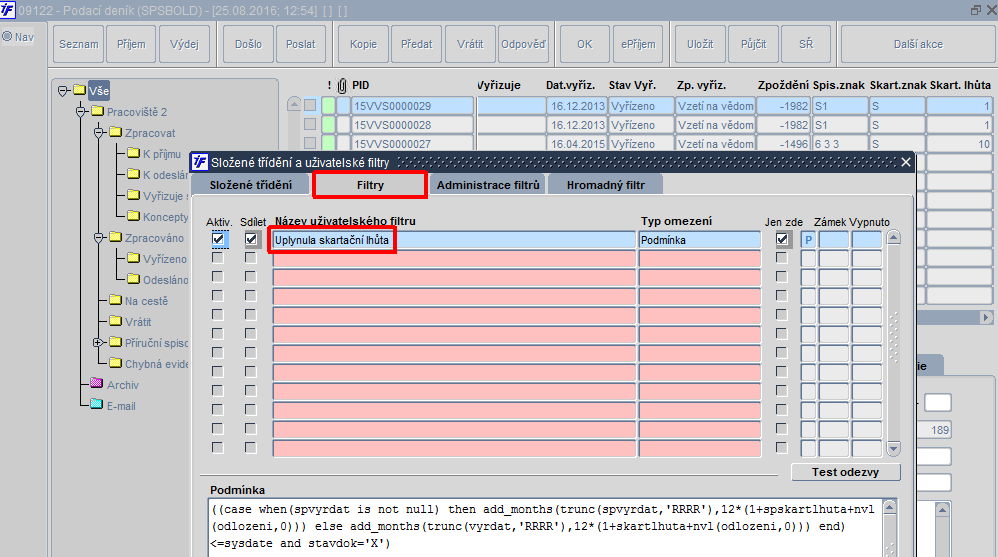Open the Hromadný filtr tab

(x=605, y=185)
